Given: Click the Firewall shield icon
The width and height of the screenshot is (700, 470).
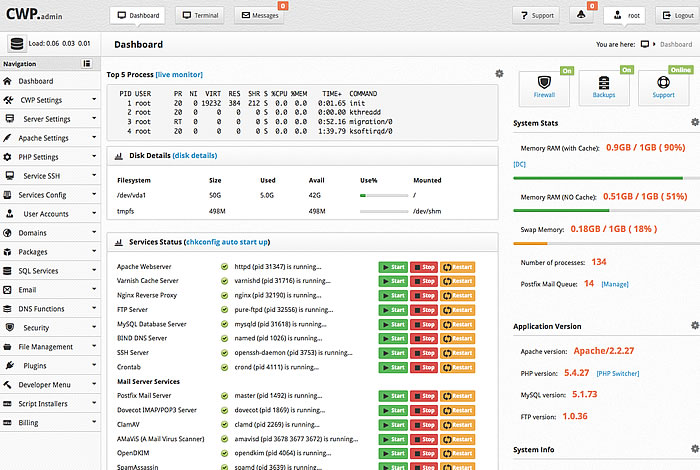Looking at the screenshot, I should (545, 84).
